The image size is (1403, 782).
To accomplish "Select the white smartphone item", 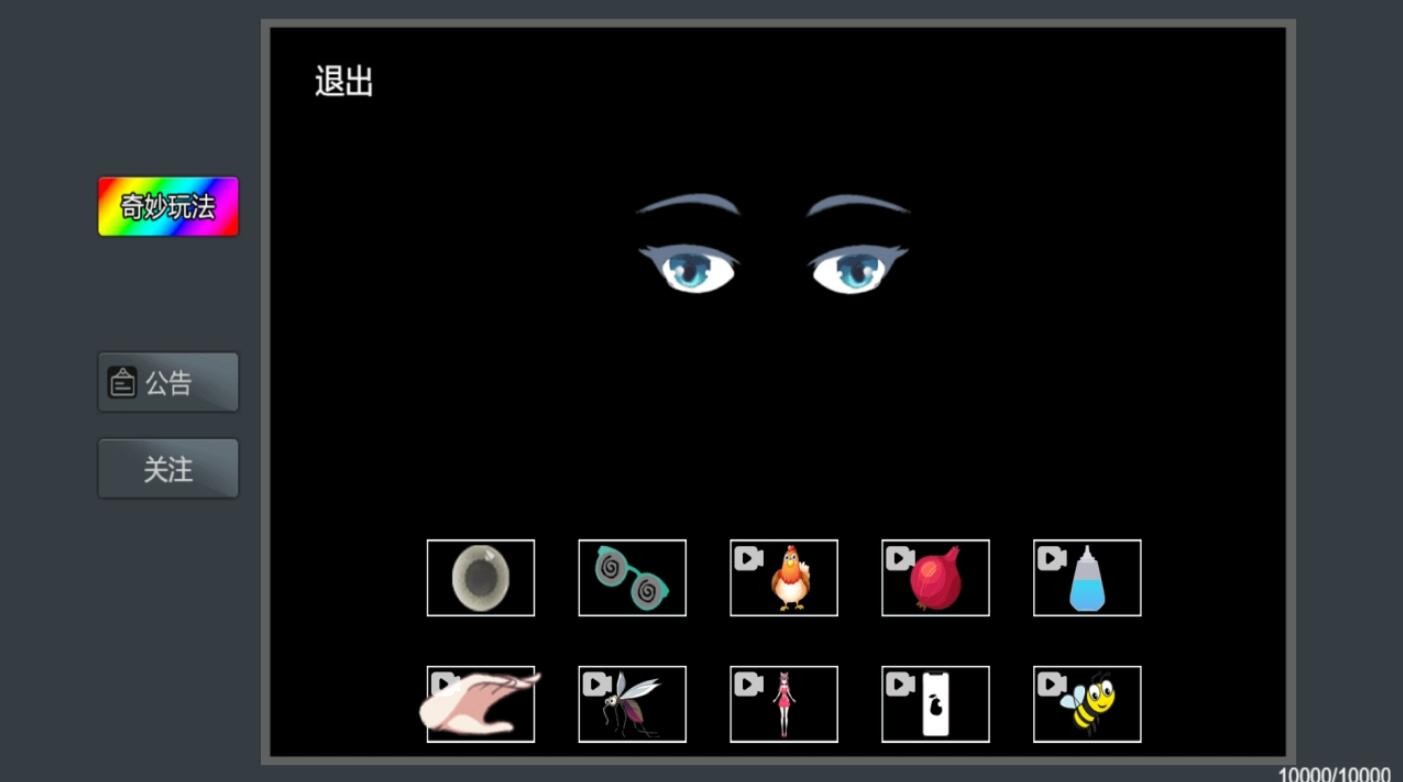I will (935, 704).
